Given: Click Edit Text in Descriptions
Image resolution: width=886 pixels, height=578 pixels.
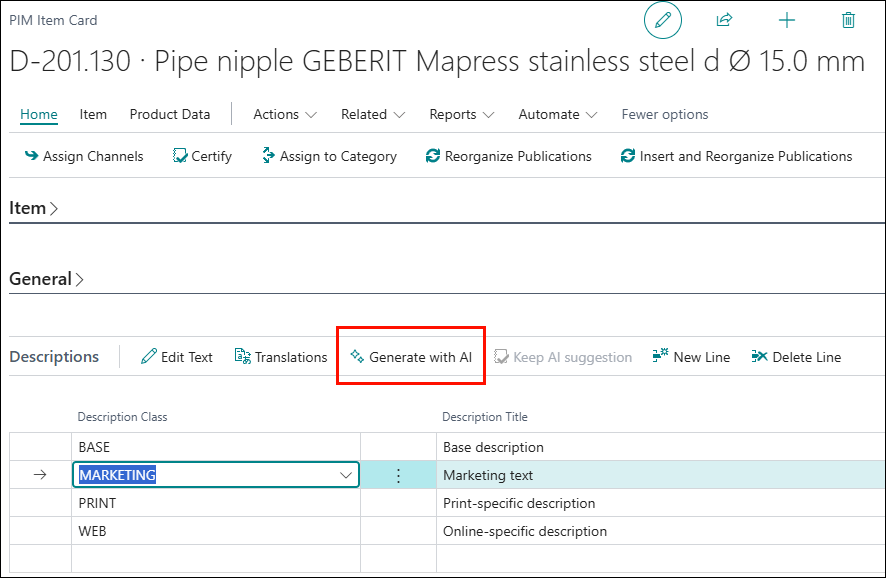Looking at the screenshot, I should (177, 357).
